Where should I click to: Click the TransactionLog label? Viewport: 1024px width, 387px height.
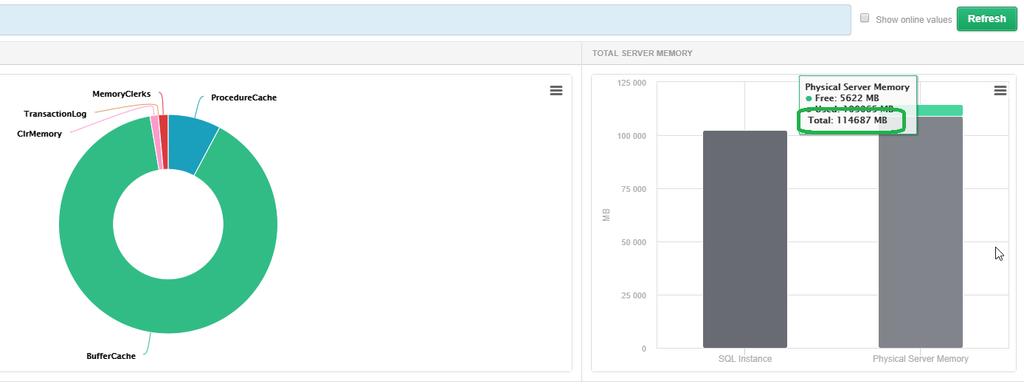[55, 114]
